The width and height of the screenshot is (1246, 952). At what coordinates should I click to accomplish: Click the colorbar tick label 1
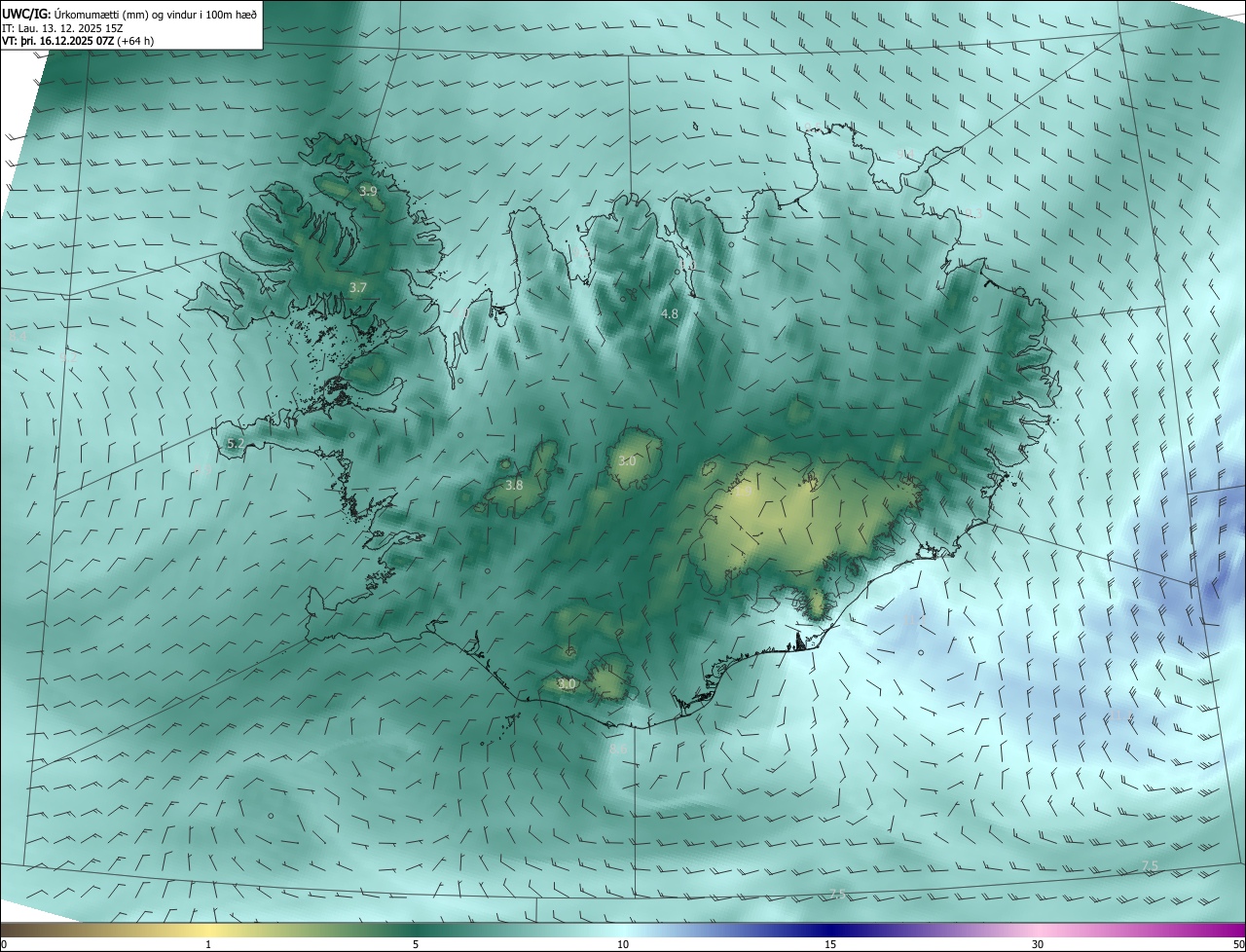tap(208, 944)
